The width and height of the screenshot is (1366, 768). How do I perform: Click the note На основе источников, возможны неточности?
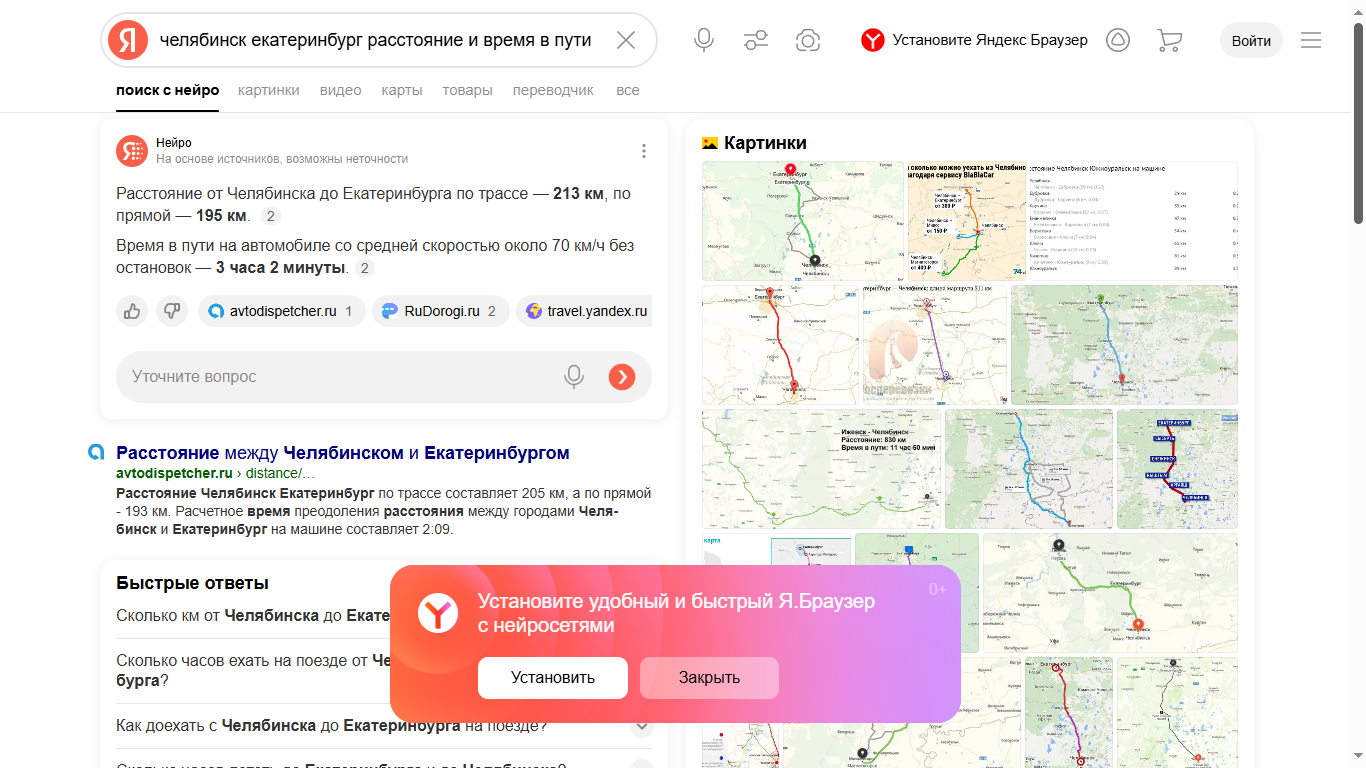(x=282, y=159)
